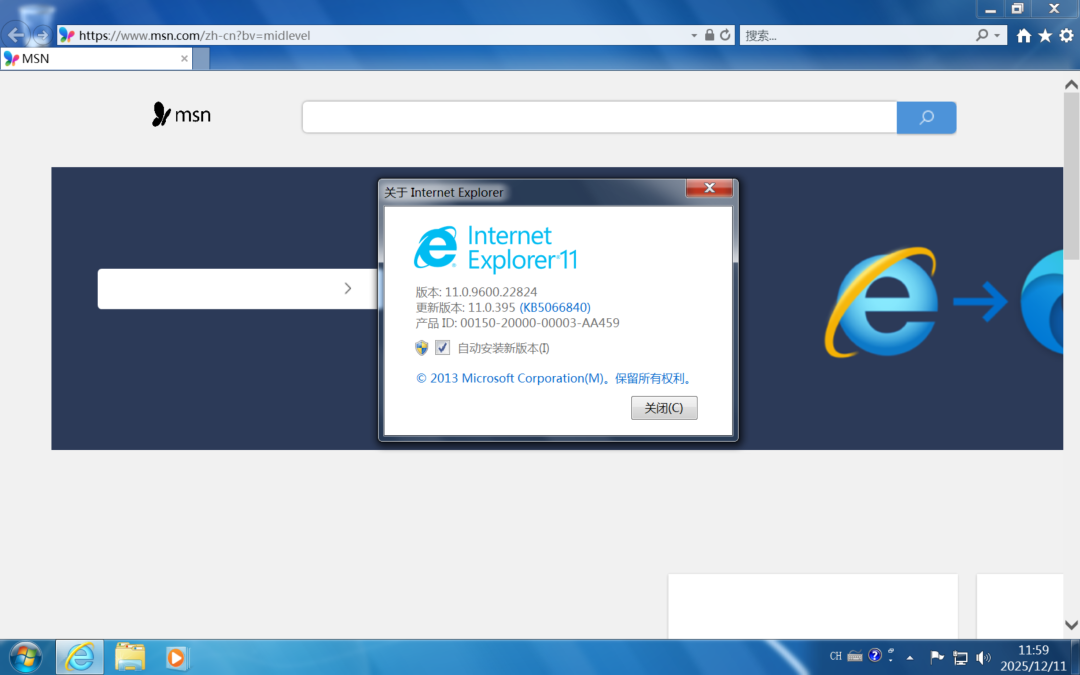This screenshot has width=1080, height=675.
Task: Open the Action Center flag icon
Action: coord(937,657)
